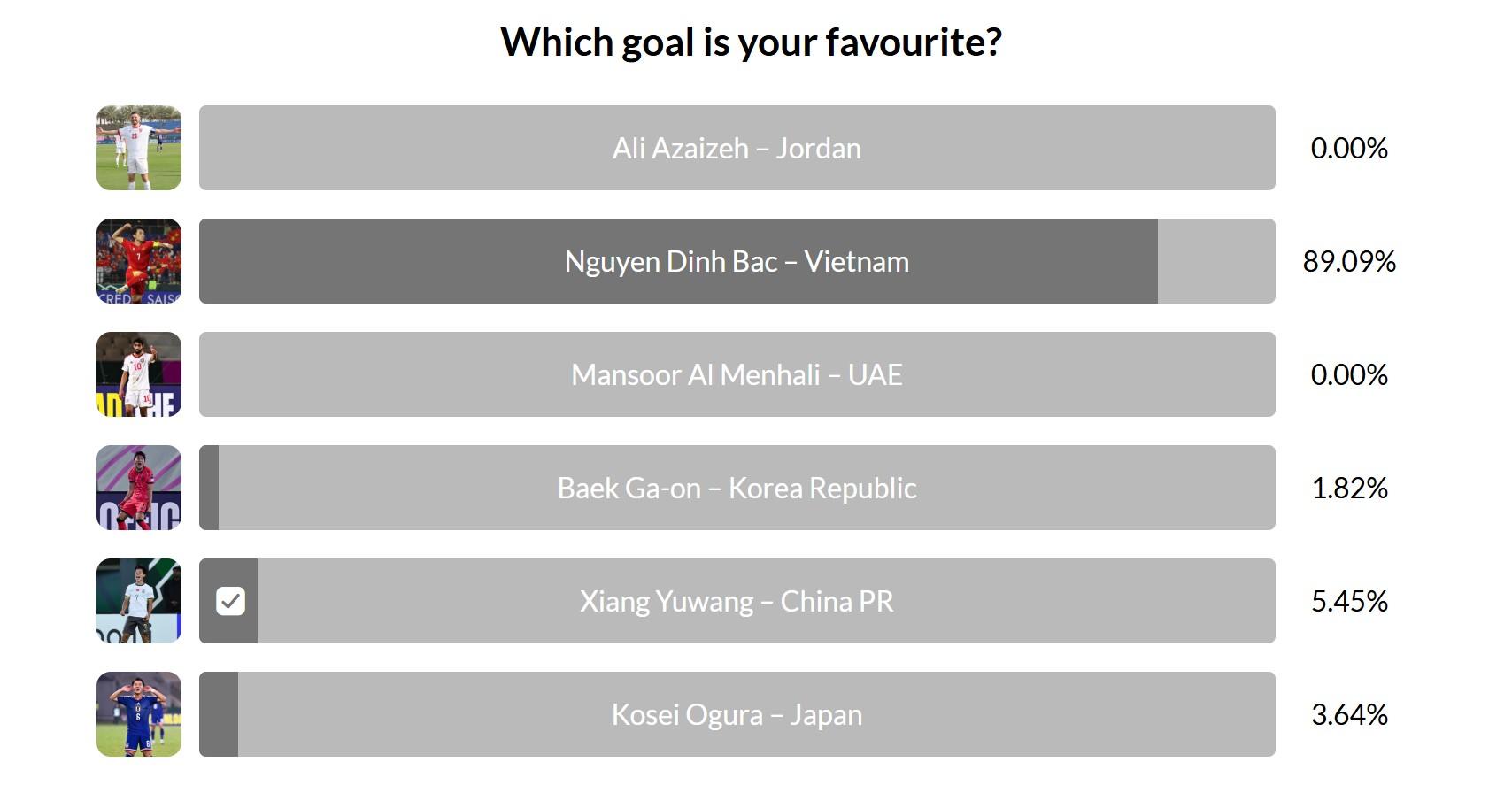Vote for Kosei Ogura – Japan
The image size is (1512, 793).
point(737,714)
